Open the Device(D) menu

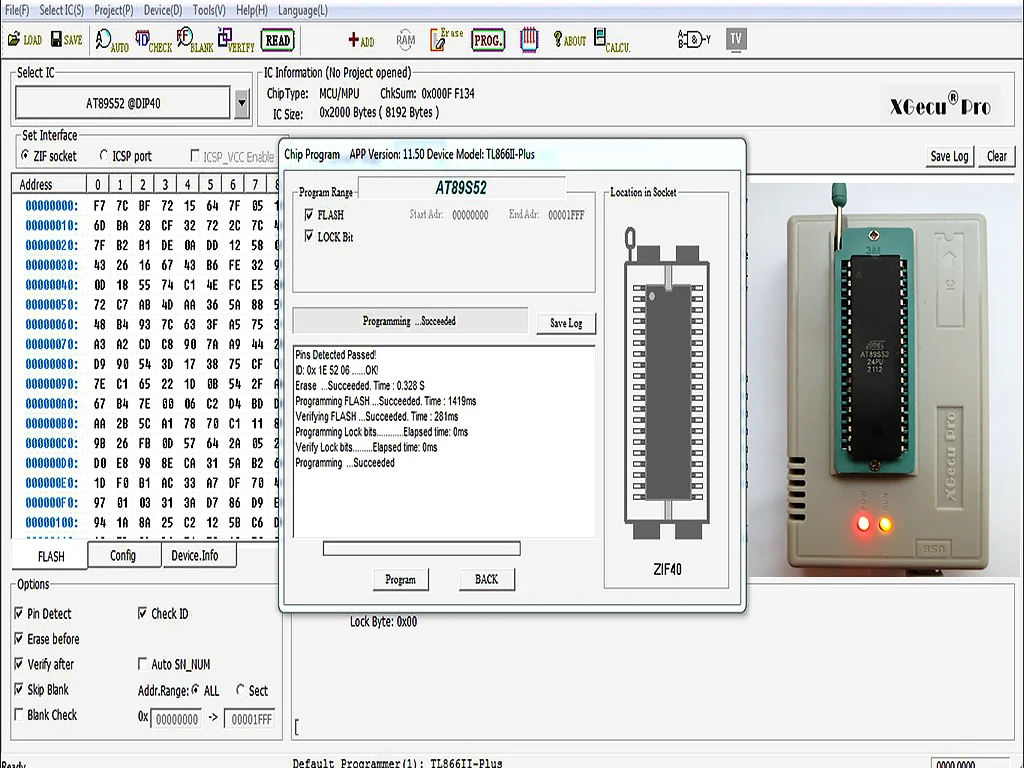click(163, 10)
